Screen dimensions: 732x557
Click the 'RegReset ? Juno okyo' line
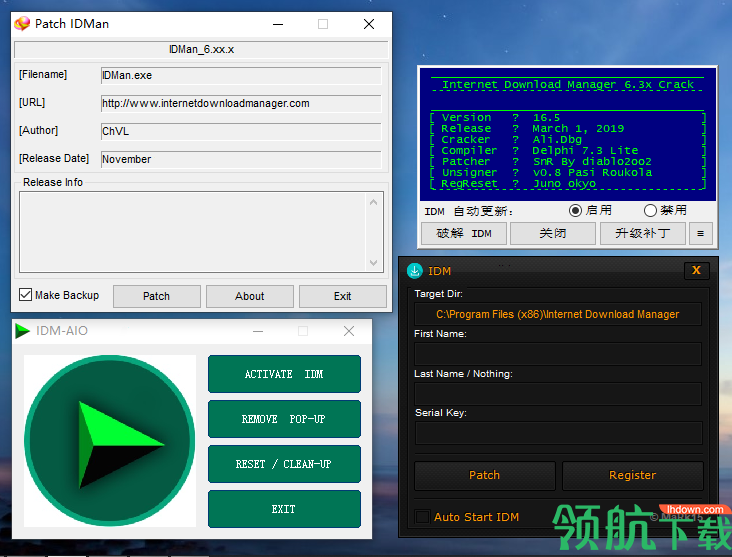(x=518, y=183)
